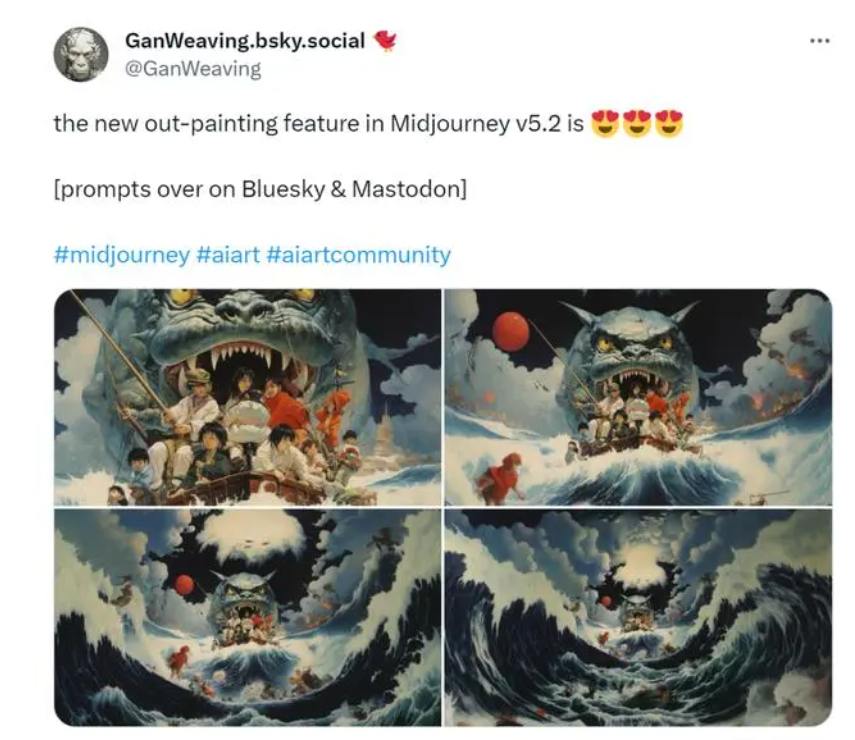Open the three-dot more options menu
The width and height of the screenshot is (855, 740).
[820, 41]
